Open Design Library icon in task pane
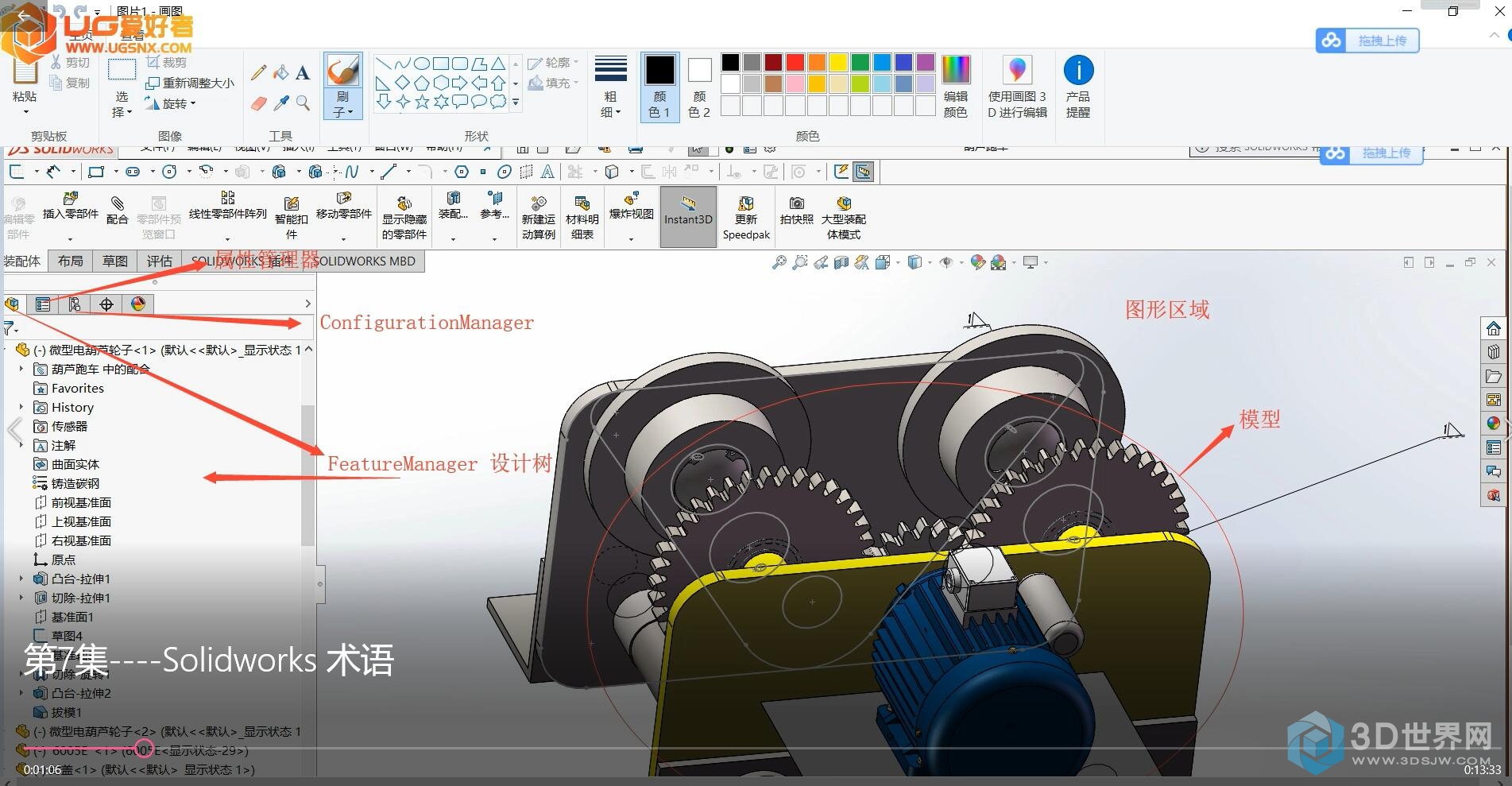 [1494, 352]
